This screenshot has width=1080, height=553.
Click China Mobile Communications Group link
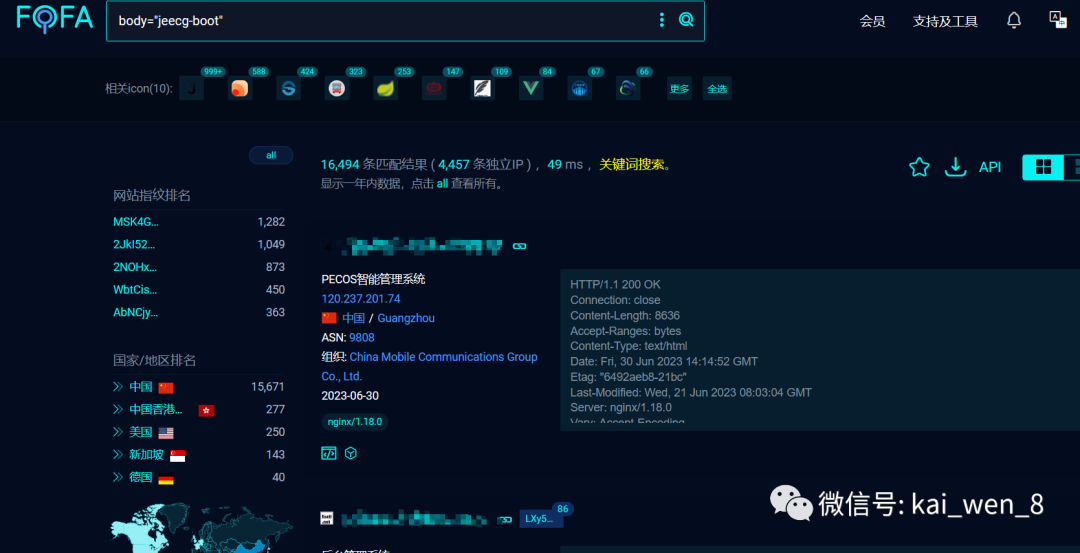pyautogui.click(x=429, y=366)
